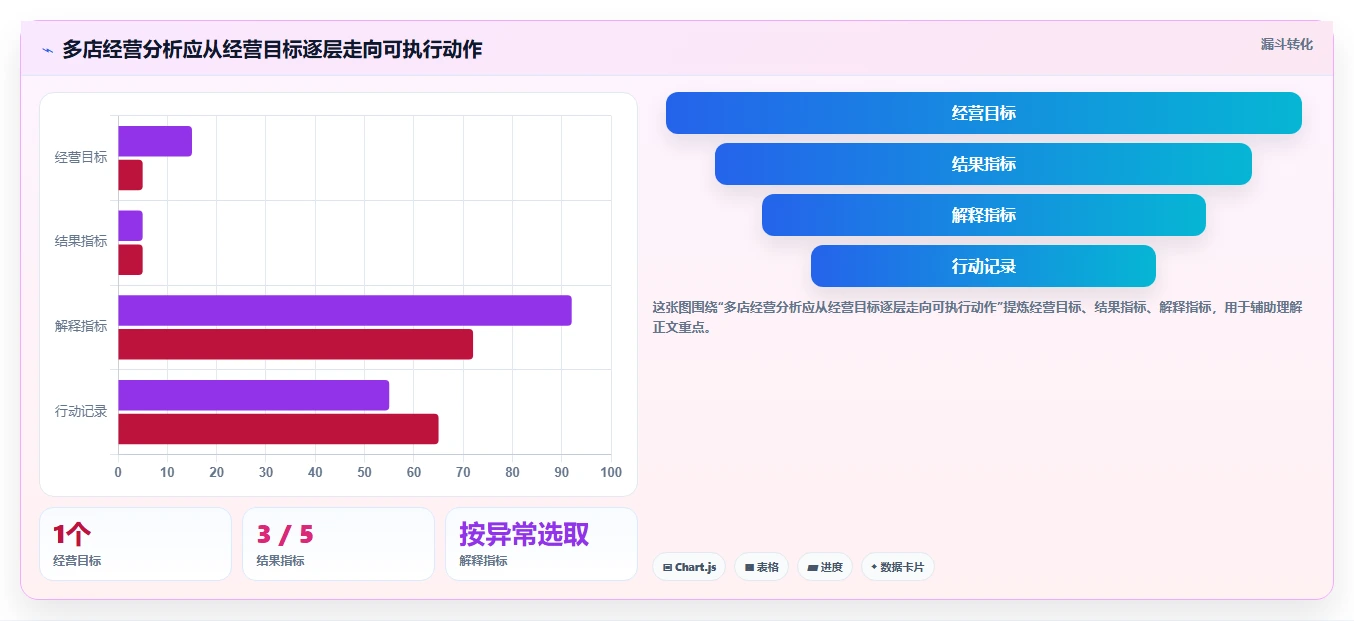The width and height of the screenshot is (1354, 621).
Task: Click the 3 / 5 结果指标 stat card
Action: [338, 544]
